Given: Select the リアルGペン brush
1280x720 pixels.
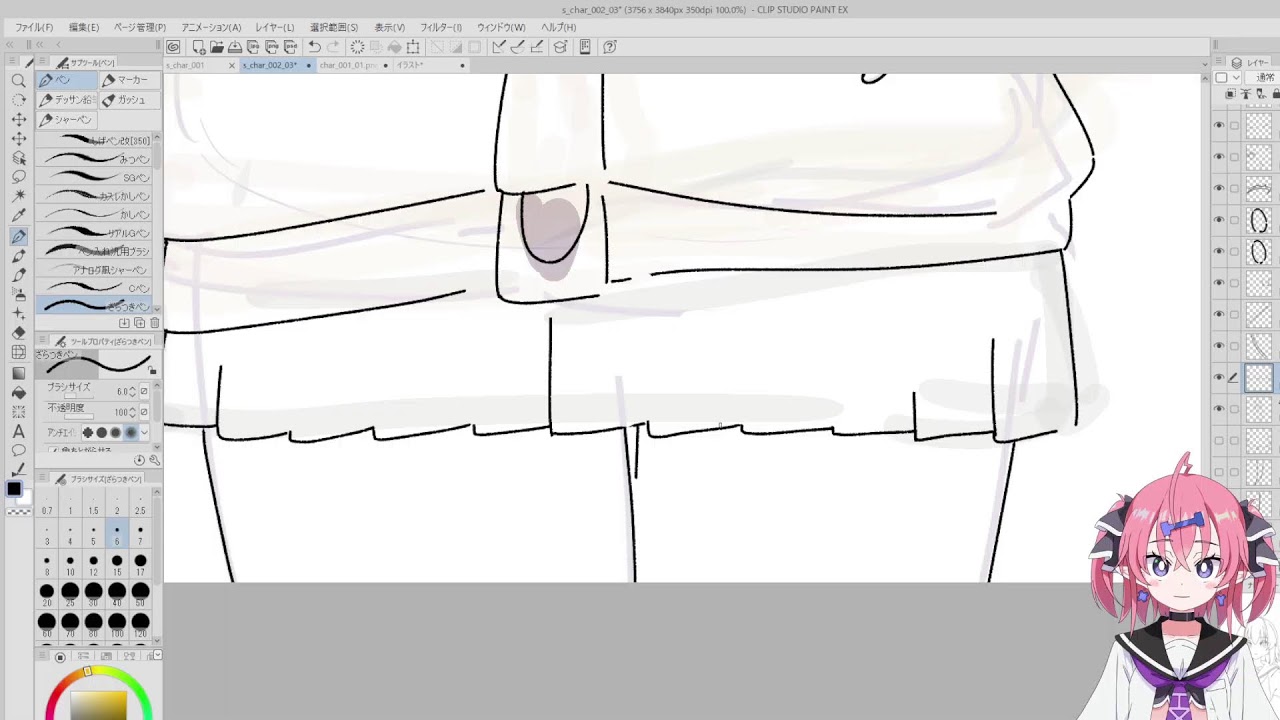Looking at the screenshot, I should 95,232.
